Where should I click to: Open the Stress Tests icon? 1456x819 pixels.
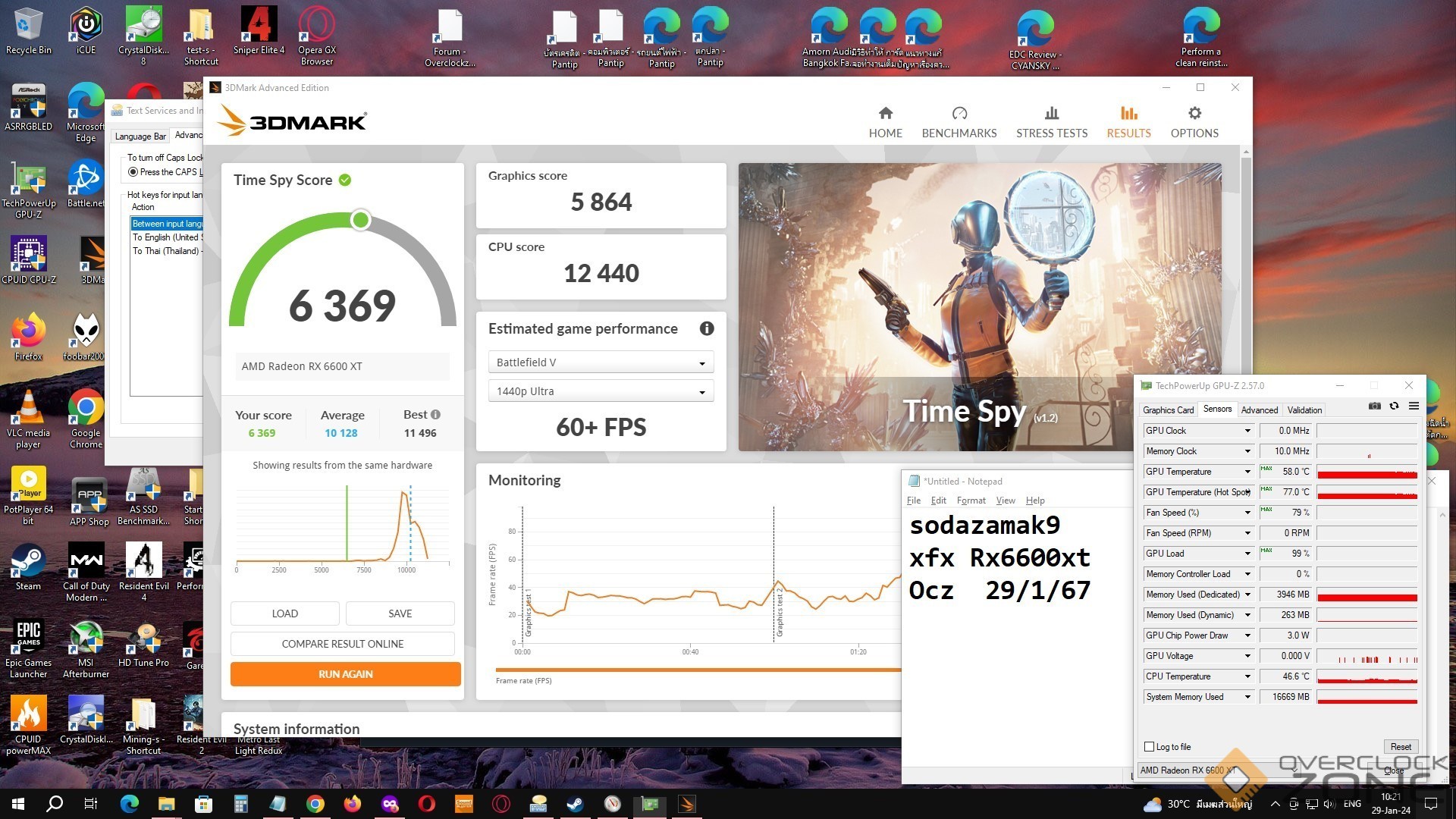pos(1051,114)
